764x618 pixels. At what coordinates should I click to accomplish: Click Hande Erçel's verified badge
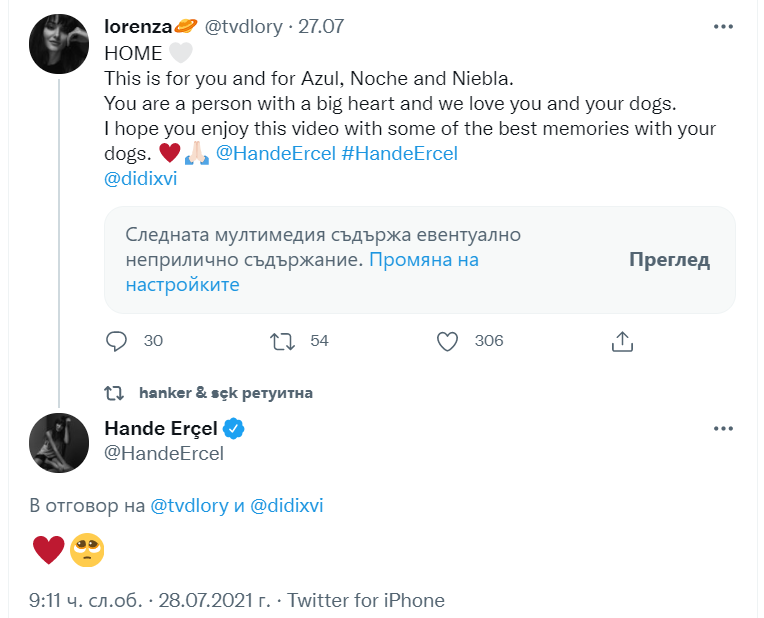[x=234, y=429]
